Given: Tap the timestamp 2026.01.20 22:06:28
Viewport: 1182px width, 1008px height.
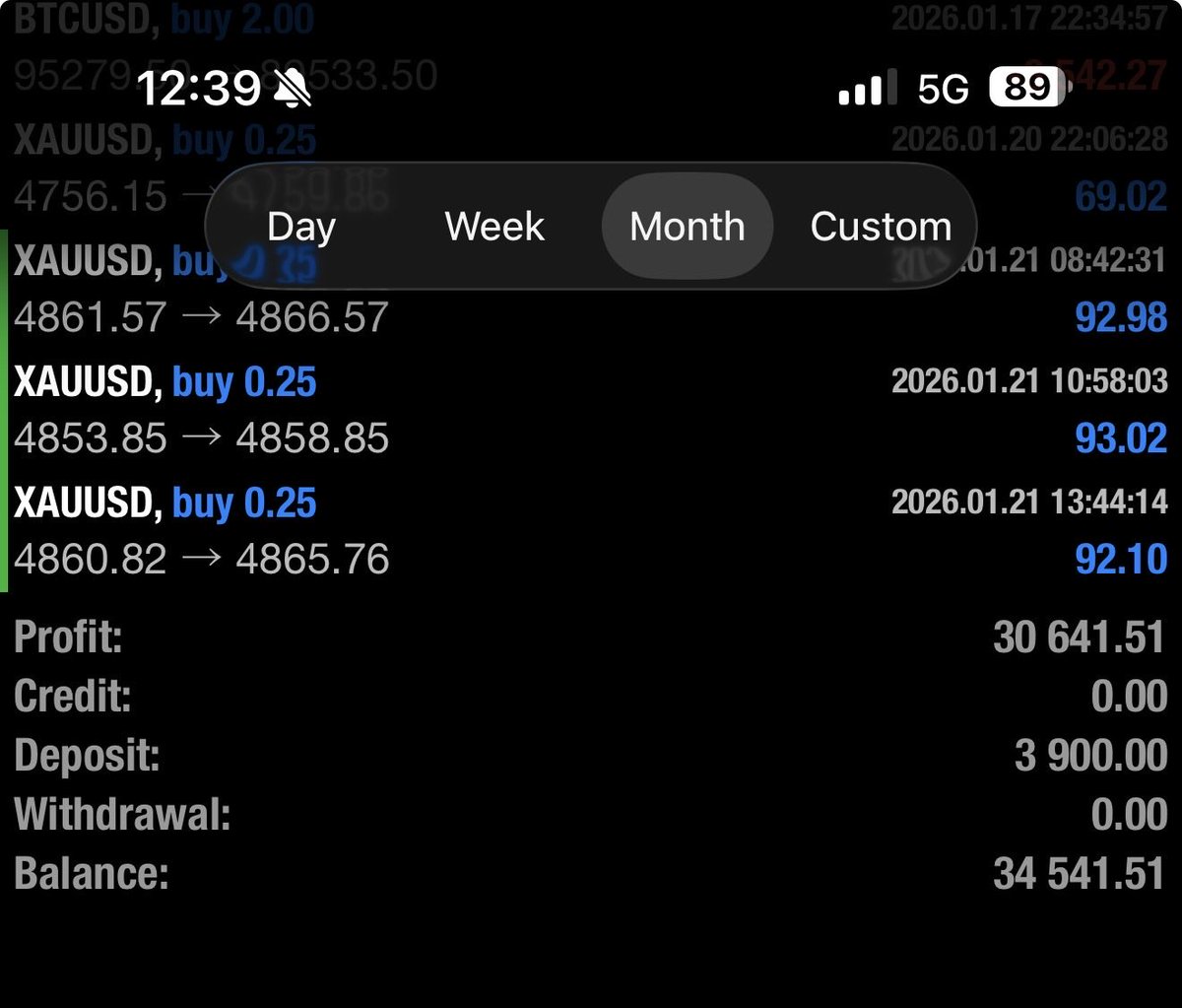Looking at the screenshot, I should coord(1029,138).
